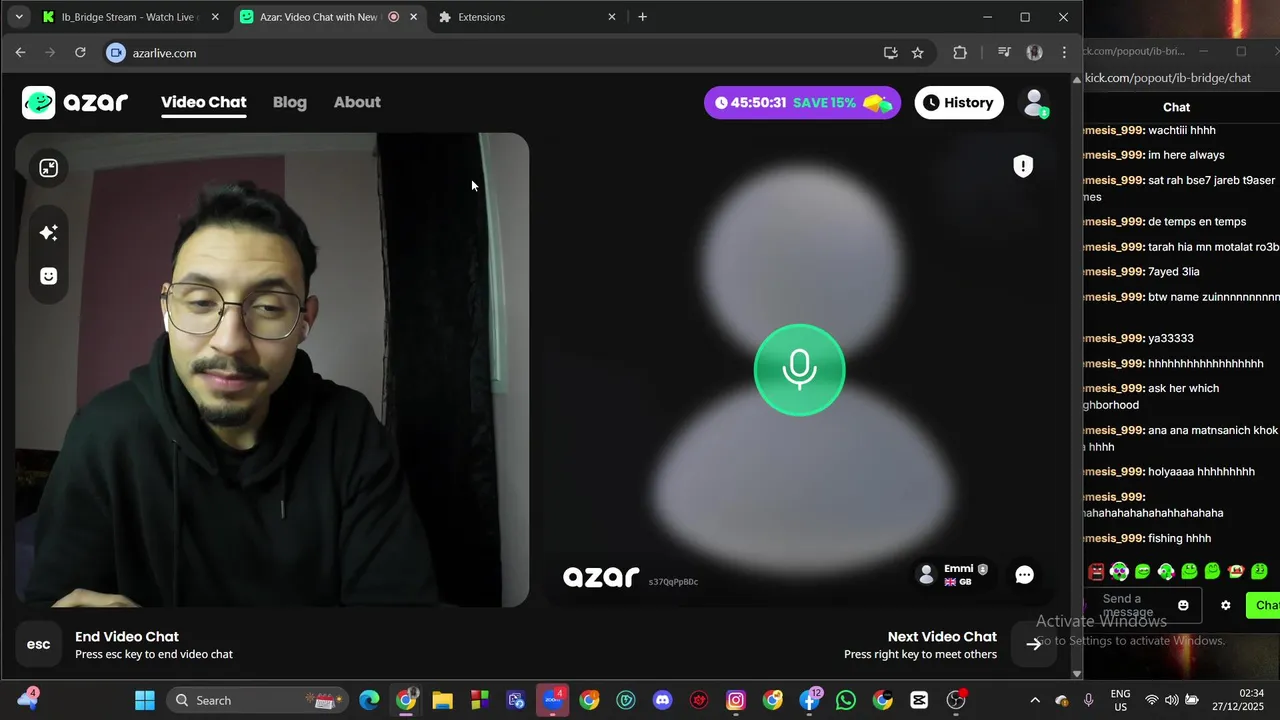1280x720 pixels.
Task: Open File Explorer from taskbar
Action: point(442,700)
